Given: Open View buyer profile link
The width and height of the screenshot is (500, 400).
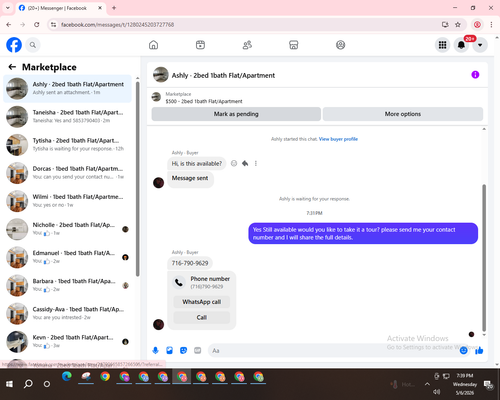Looking at the screenshot, I should pos(338,139).
